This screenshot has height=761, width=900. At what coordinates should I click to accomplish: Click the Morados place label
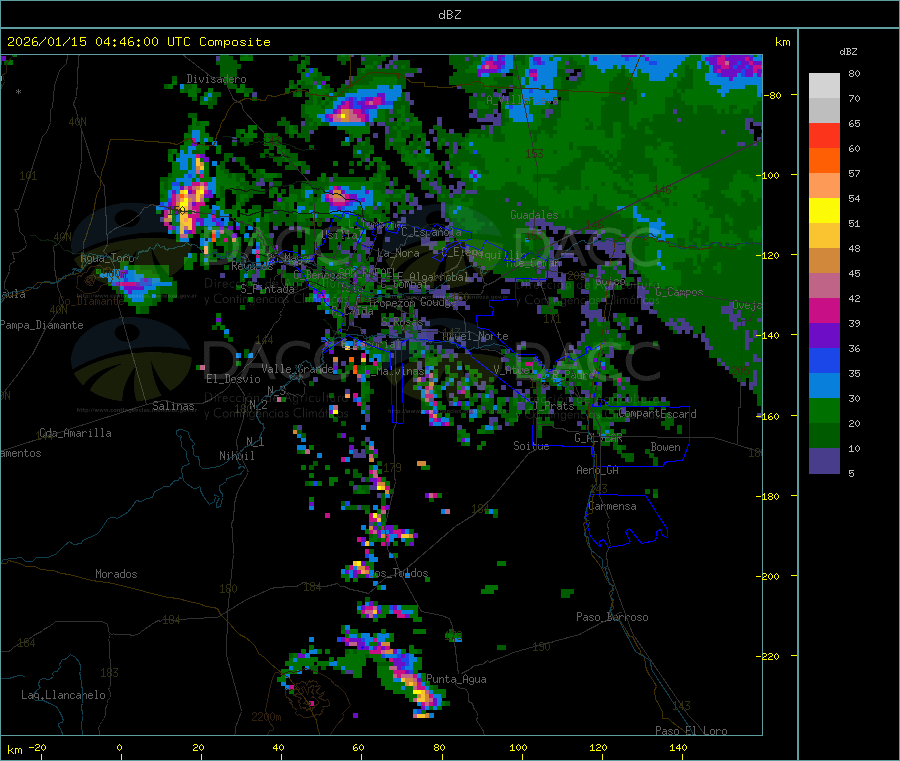click(x=116, y=574)
